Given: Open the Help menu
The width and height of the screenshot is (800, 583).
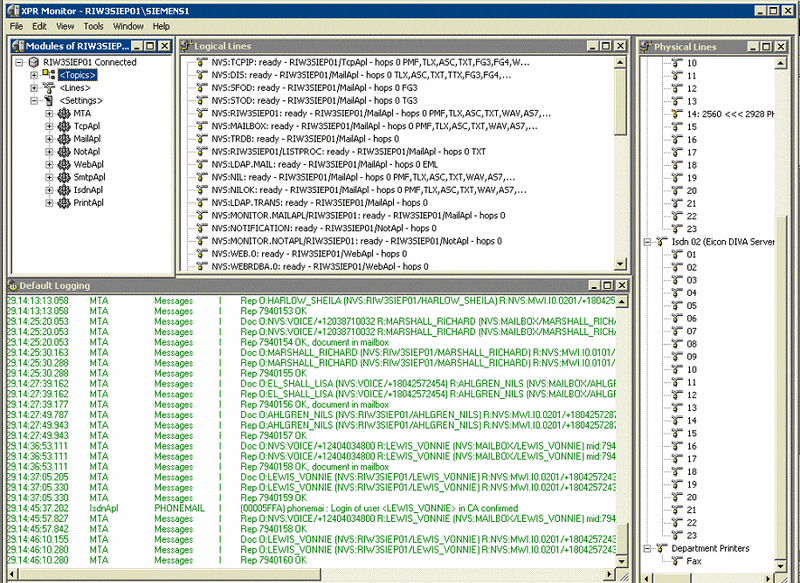Looking at the screenshot, I should pos(161,26).
